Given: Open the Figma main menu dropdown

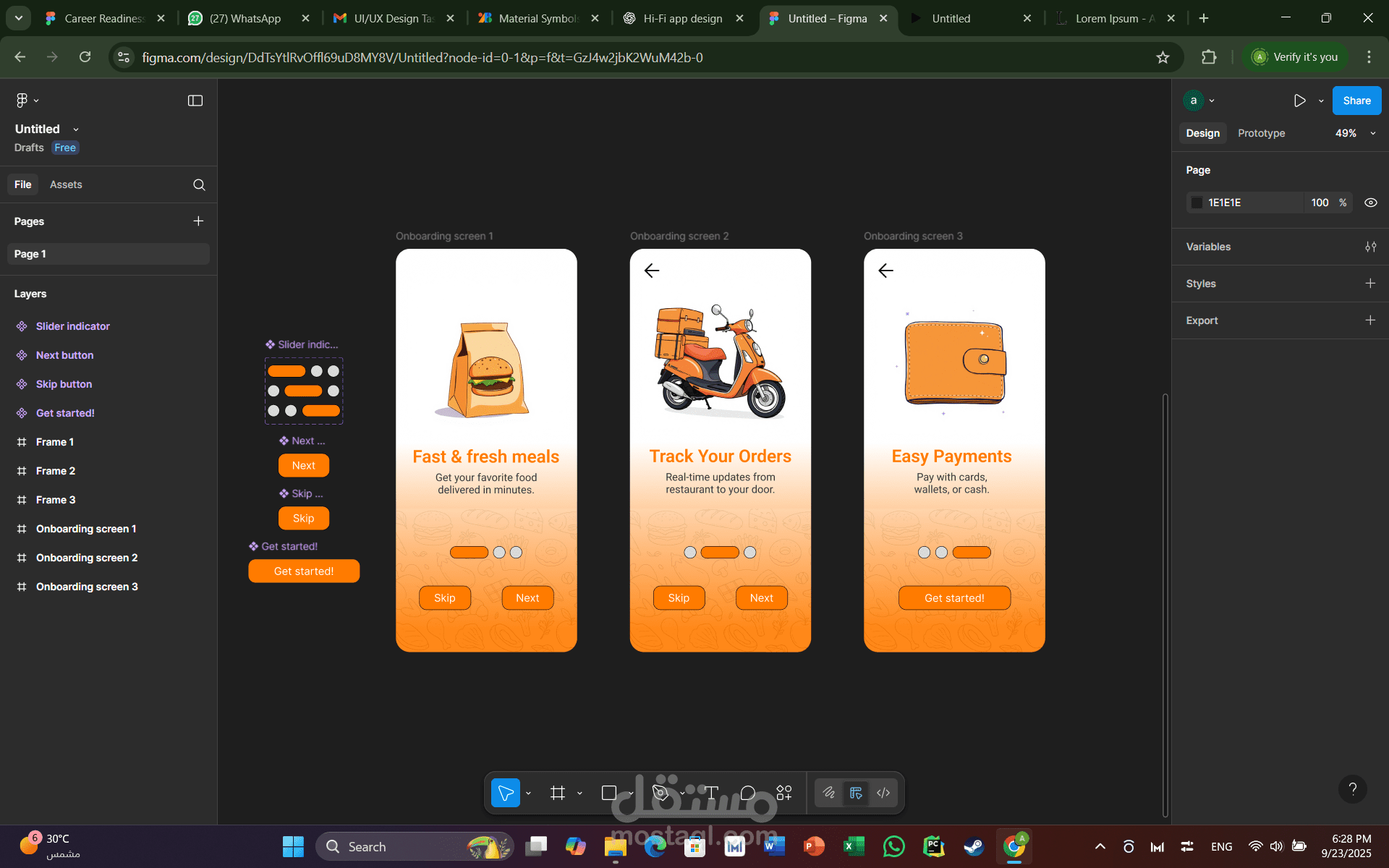Looking at the screenshot, I should [27, 101].
